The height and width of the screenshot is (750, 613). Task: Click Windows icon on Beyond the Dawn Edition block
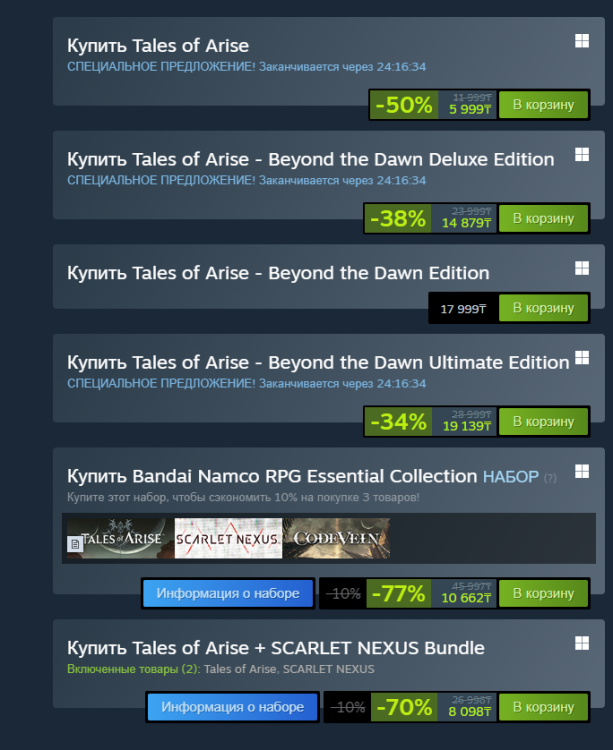[581, 268]
